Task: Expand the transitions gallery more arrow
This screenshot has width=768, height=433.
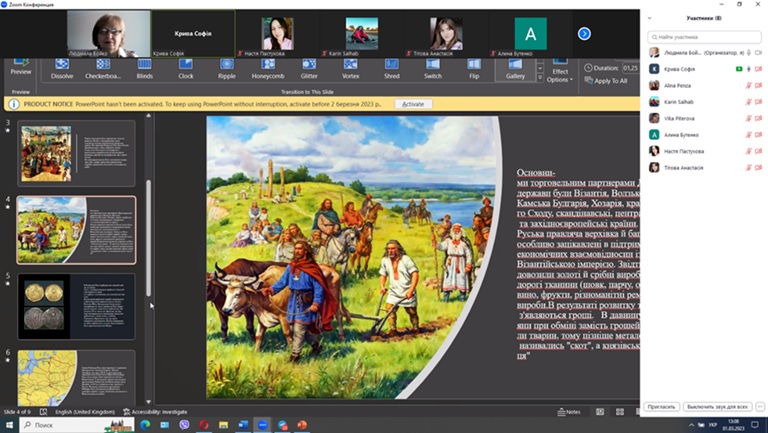Action: pyautogui.click(x=540, y=78)
